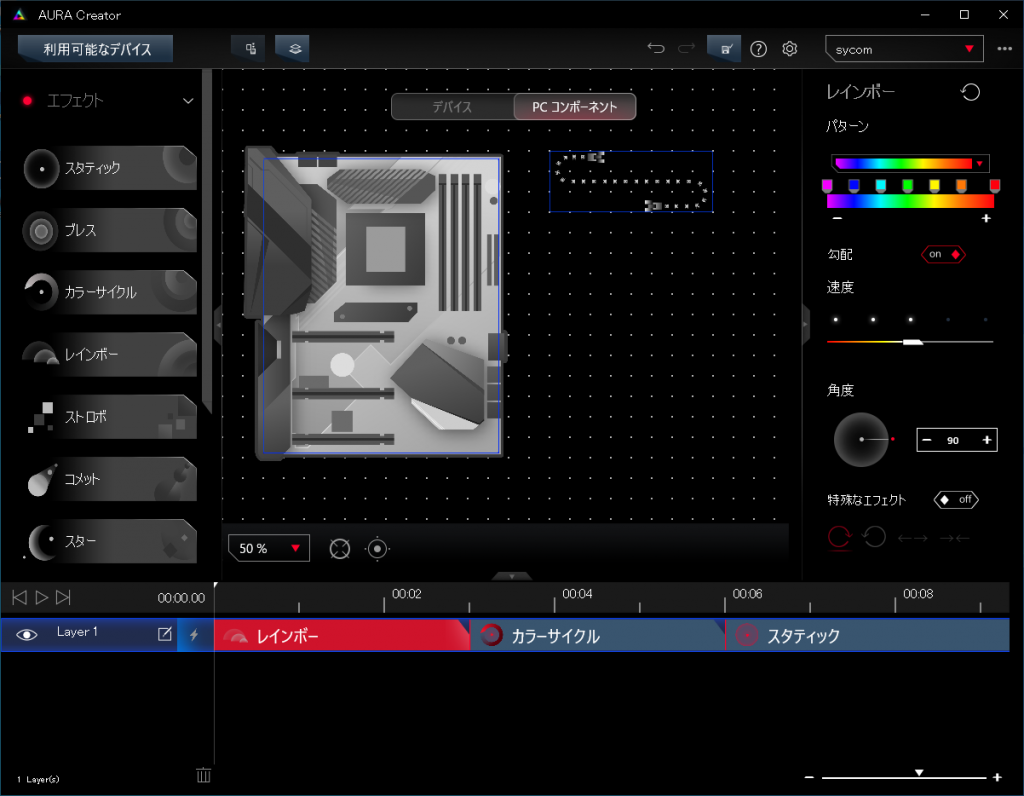
Task: Select the レインボー effect in the list
Action: [110, 355]
